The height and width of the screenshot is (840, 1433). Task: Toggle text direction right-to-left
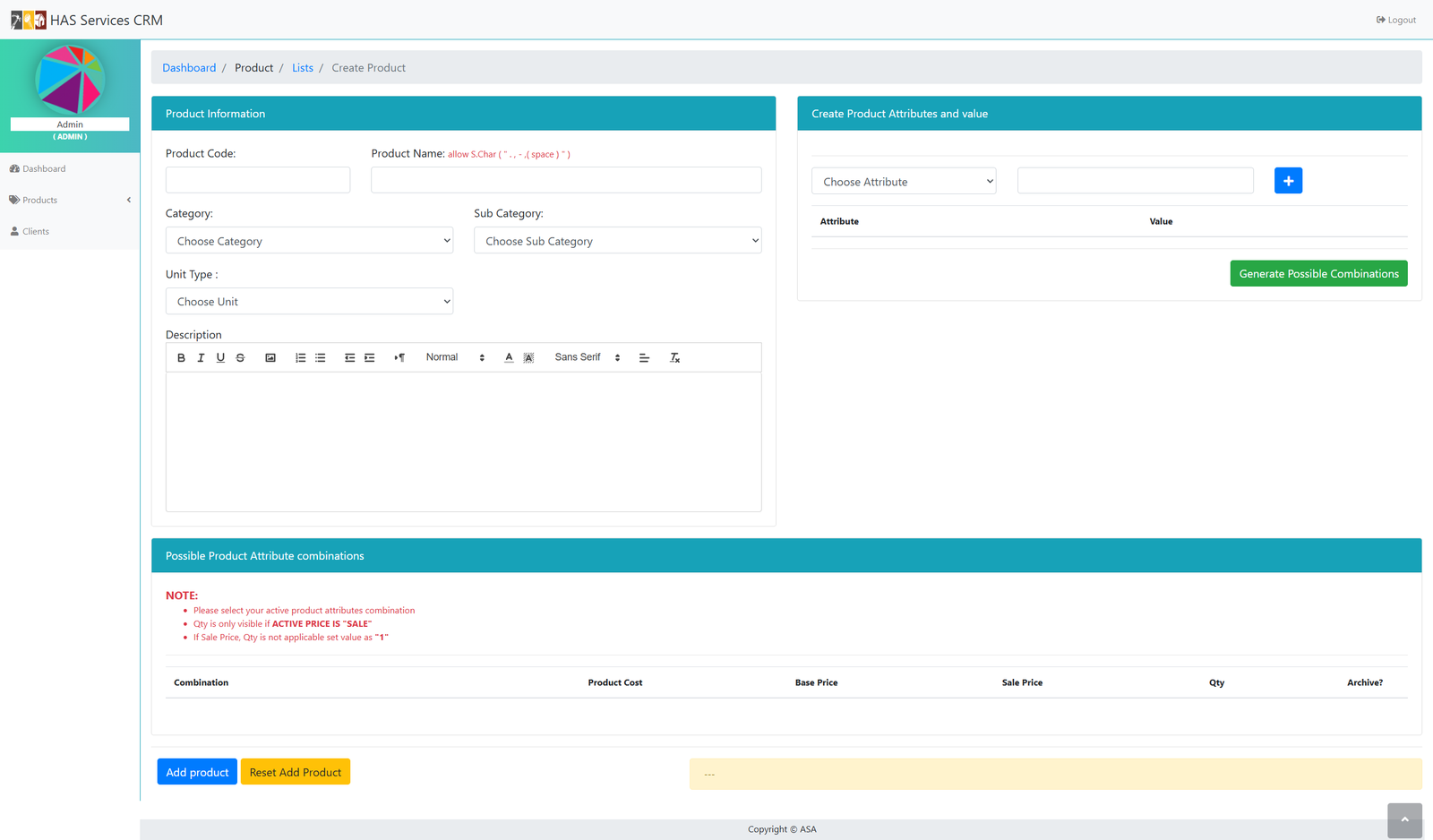pos(399,357)
